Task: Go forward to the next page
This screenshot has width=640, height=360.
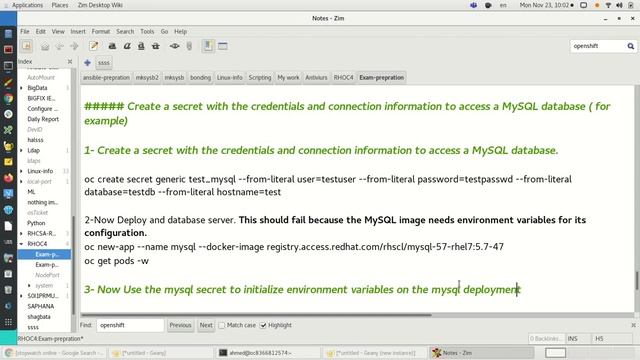Action: [74, 46]
